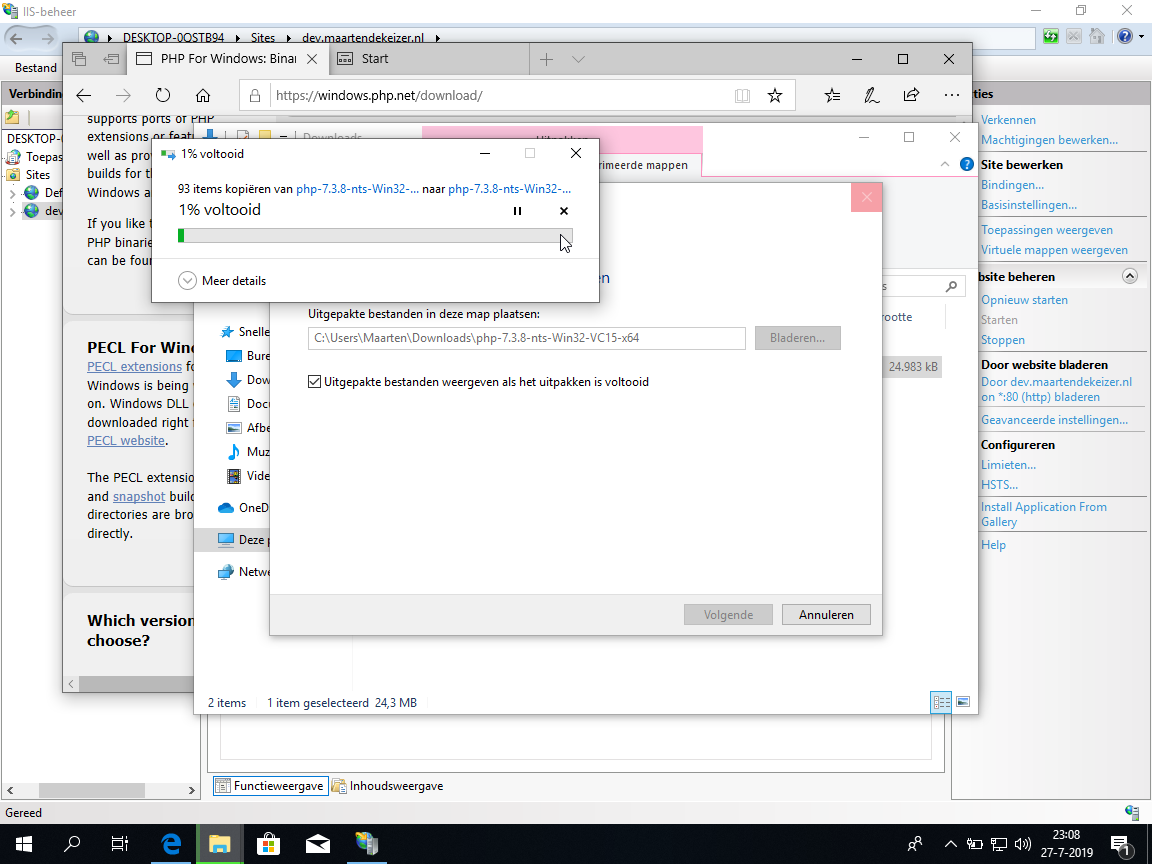Image resolution: width=1152 pixels, height=864 pixels.
Task: Click 'Geavanceerde instellingen...' link
Action: point(1054,420)
